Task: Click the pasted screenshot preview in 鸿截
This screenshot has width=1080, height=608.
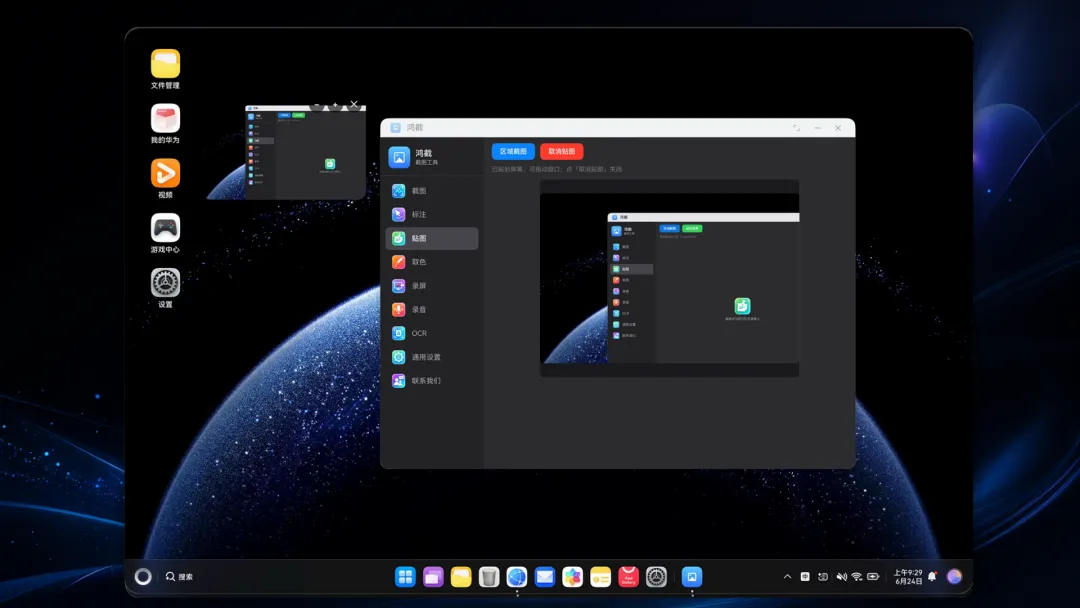Action: coord(669,278)
